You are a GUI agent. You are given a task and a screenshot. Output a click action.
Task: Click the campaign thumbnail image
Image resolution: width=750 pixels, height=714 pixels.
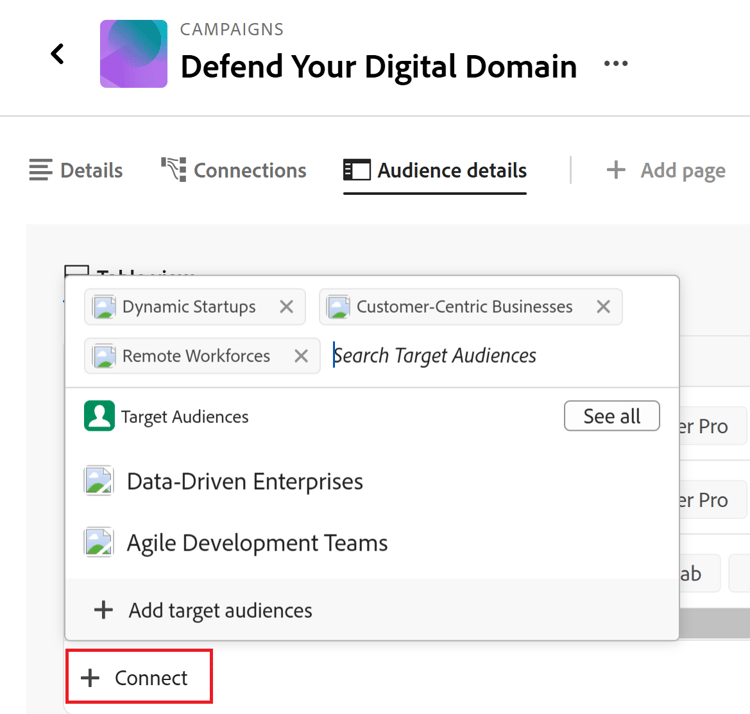pos(134,54)
